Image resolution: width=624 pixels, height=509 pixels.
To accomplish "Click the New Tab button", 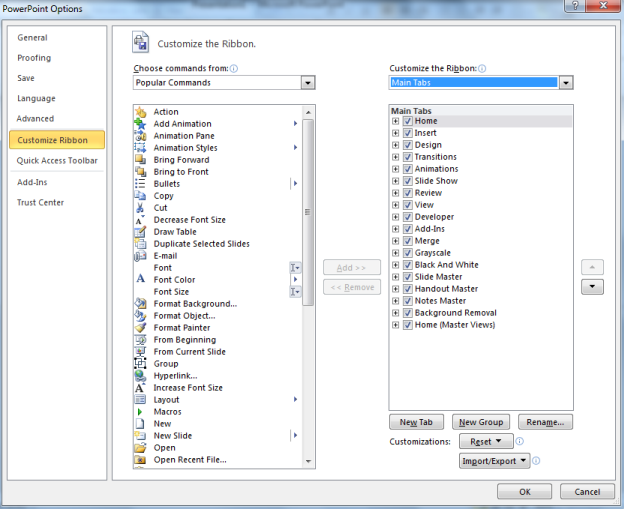I will click(416, 422).
